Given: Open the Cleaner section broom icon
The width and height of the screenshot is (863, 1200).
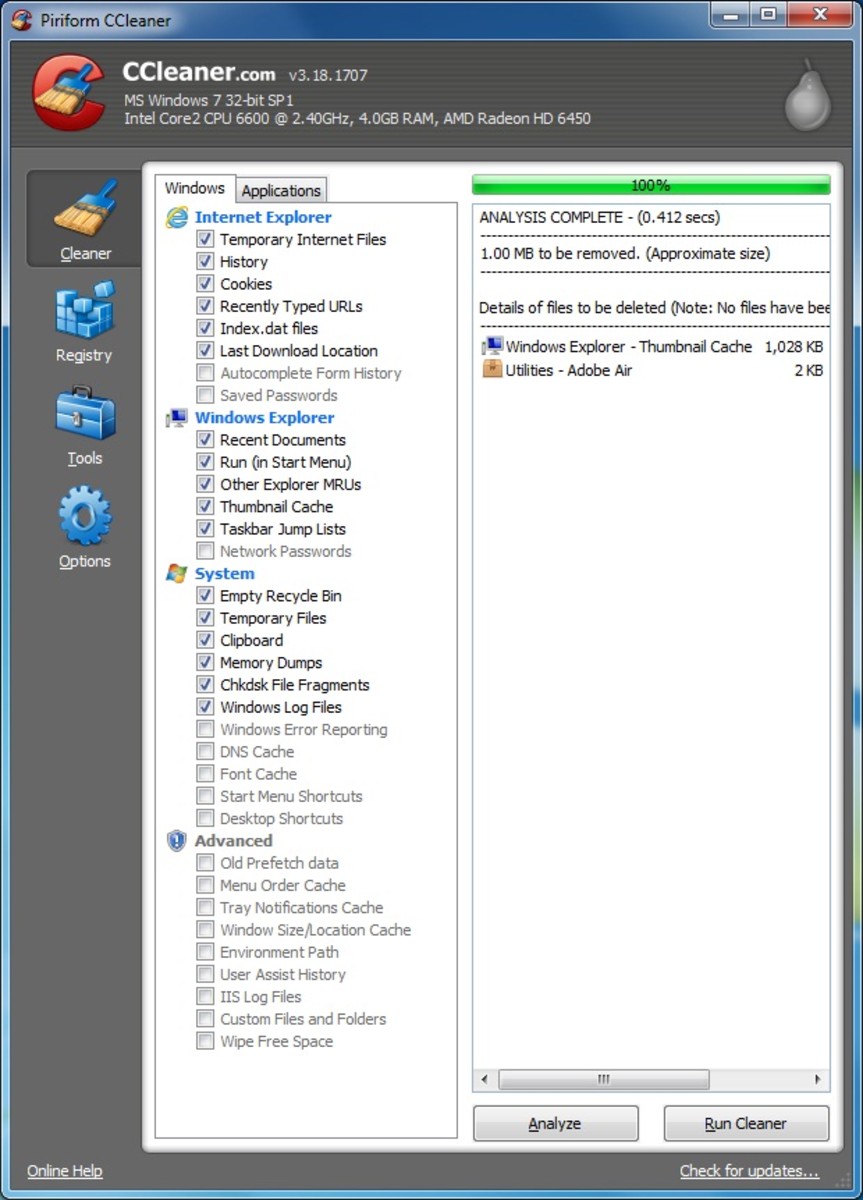Looking at the screenshot, I should (x=85, y=210).
